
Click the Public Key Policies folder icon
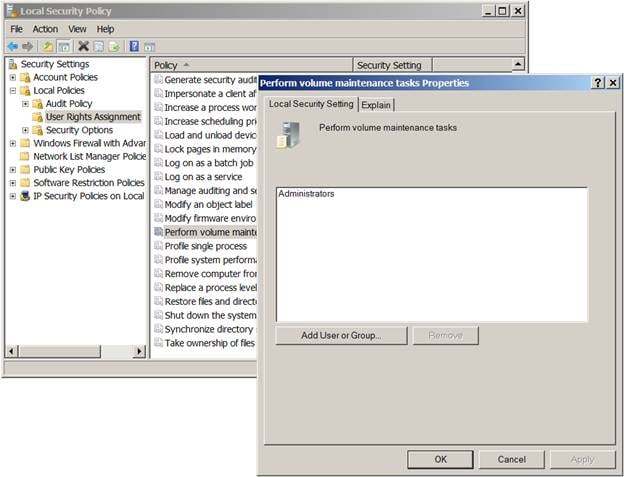point(25,169)
